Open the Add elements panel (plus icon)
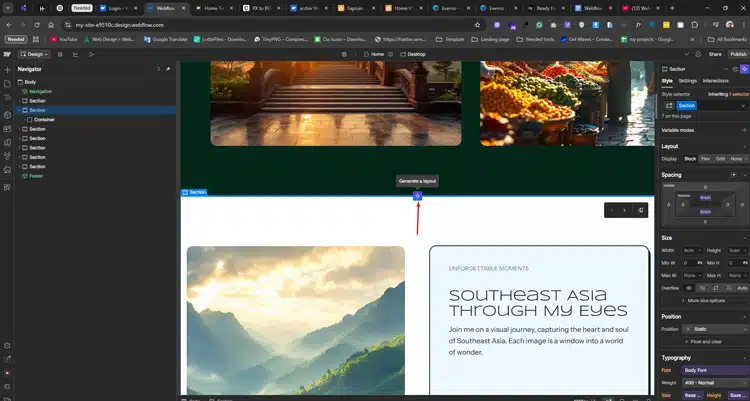Screen dimensions: 750x401 (7, 70)
